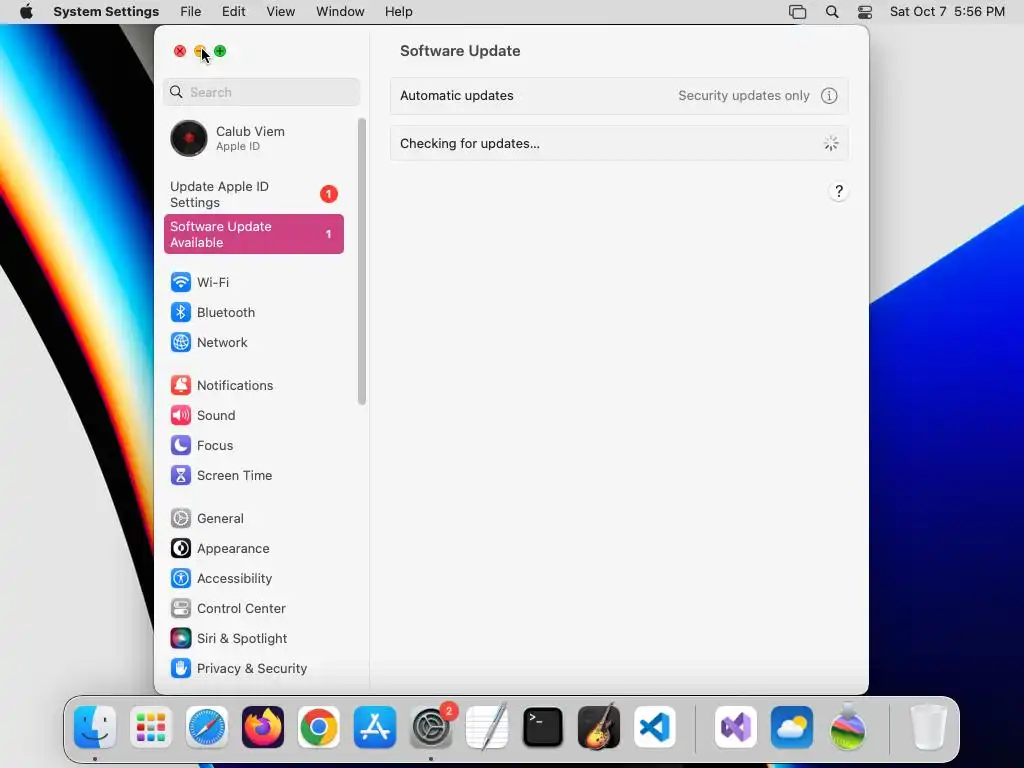Image resolution: width=1024 pixels, height=768 pixels.
Task: Open the cloud weather app Dock icon
Action: click(x=792, y=727)
